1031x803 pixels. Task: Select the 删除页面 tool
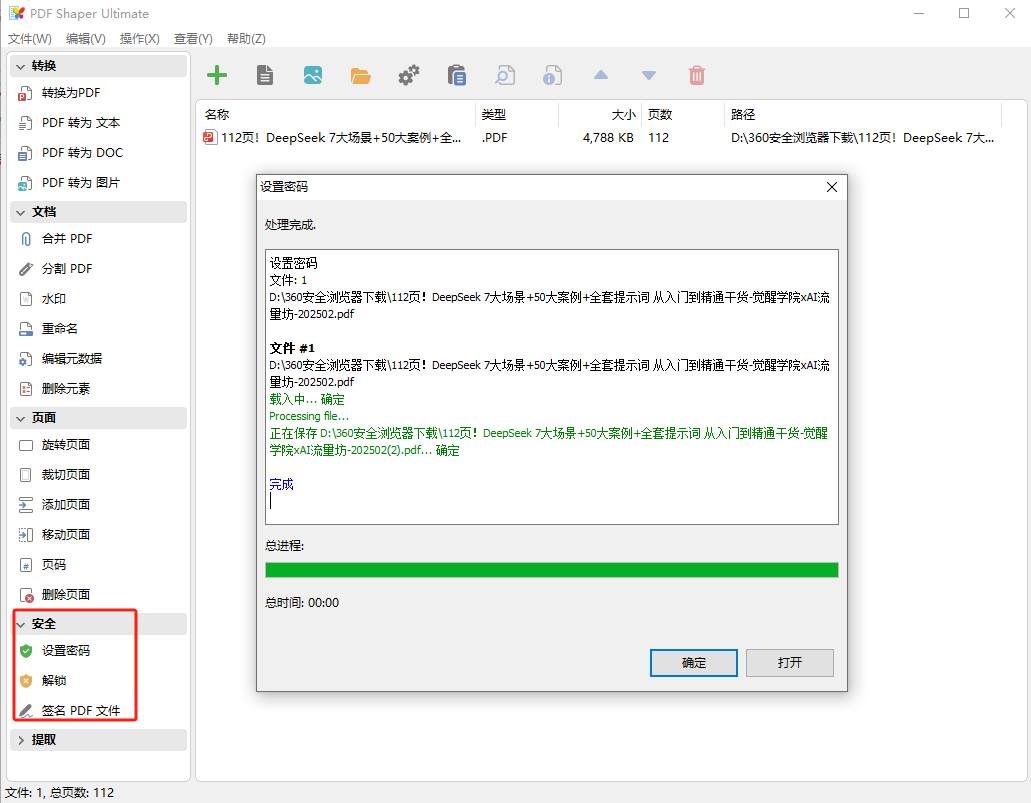pyautogui.click(x=66, y=595)
